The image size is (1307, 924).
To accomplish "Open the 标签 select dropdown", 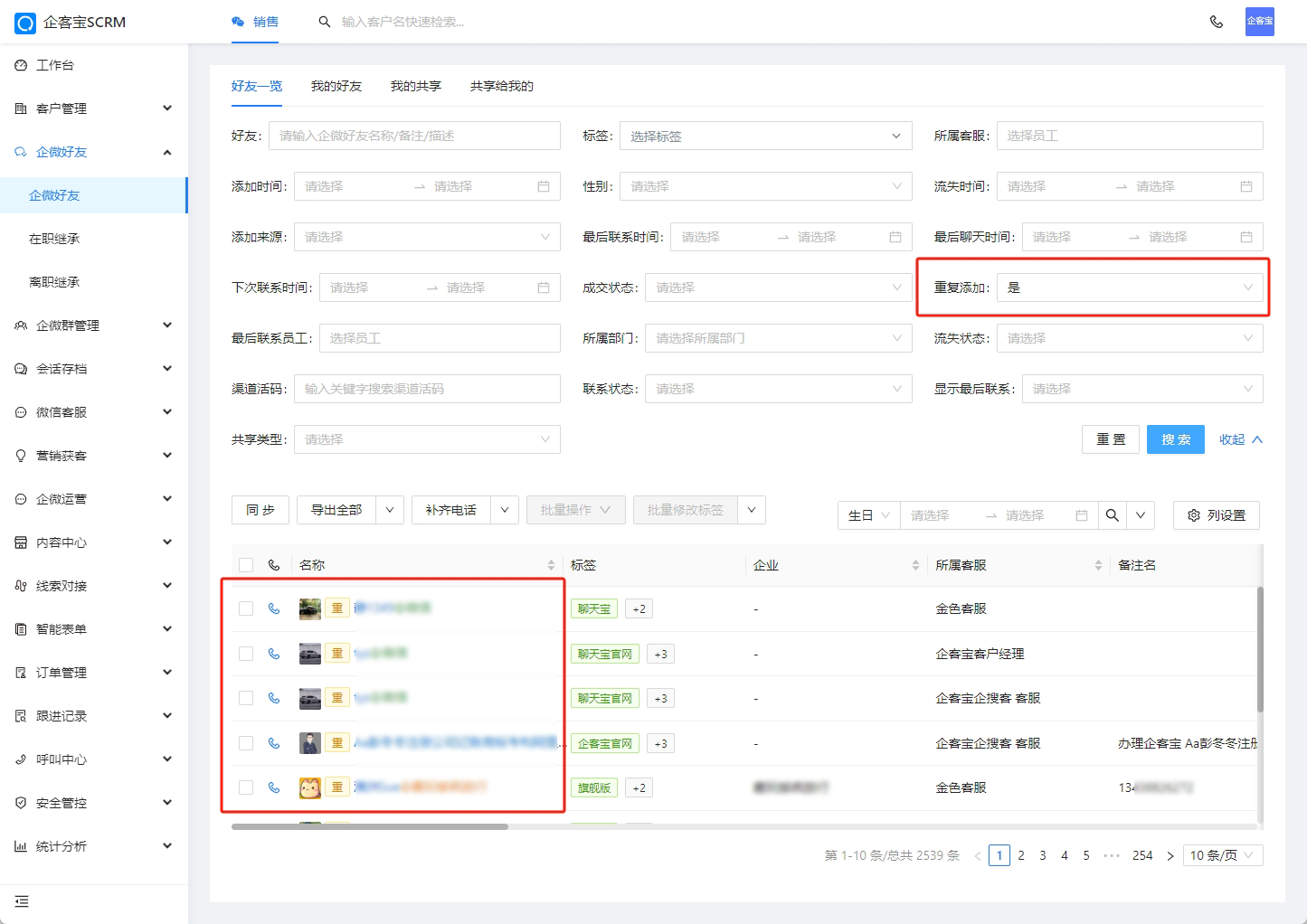I will (x=765, y=136).
